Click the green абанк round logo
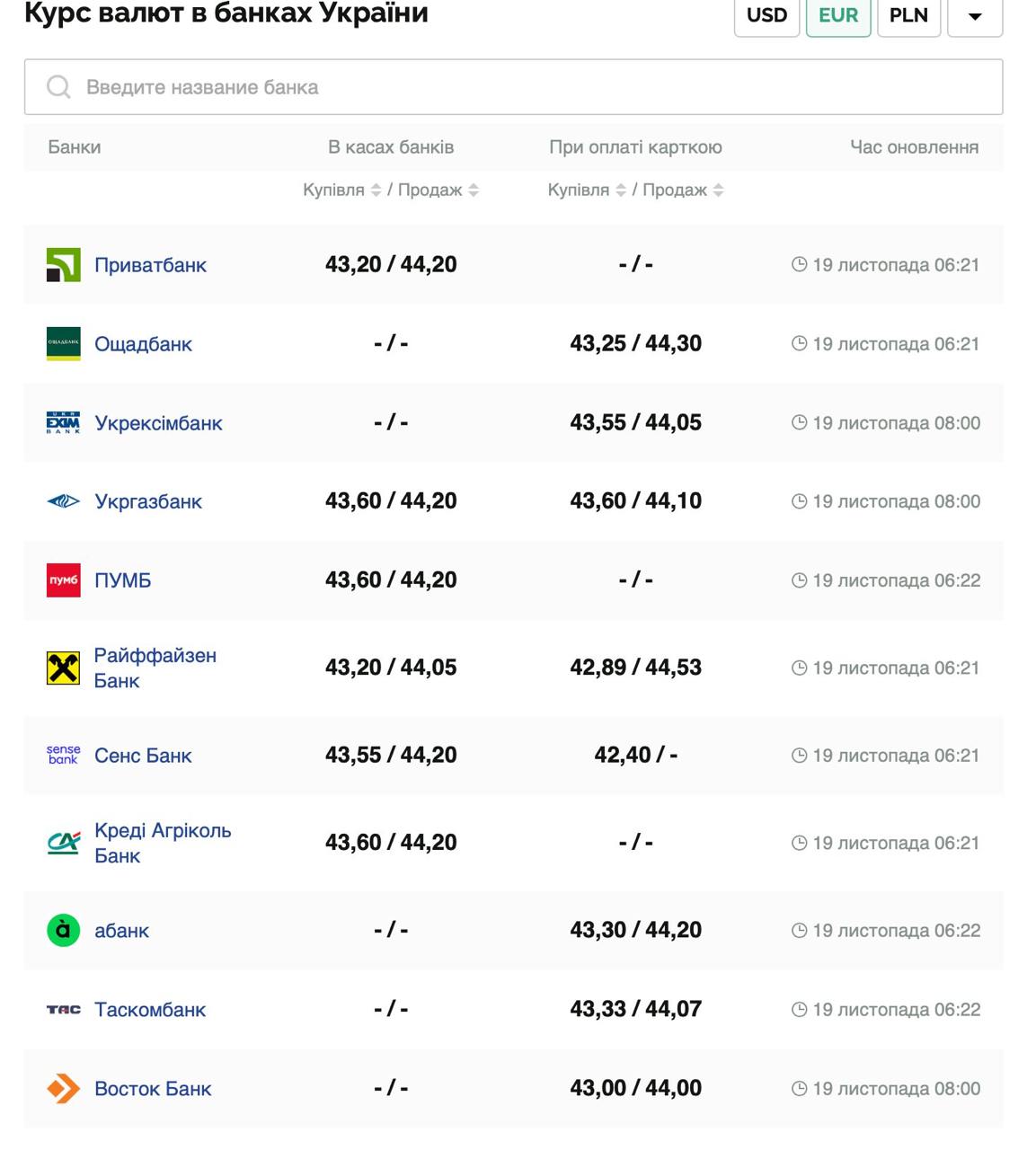Screen dimensions: 1036x1150 click(63, 931)
